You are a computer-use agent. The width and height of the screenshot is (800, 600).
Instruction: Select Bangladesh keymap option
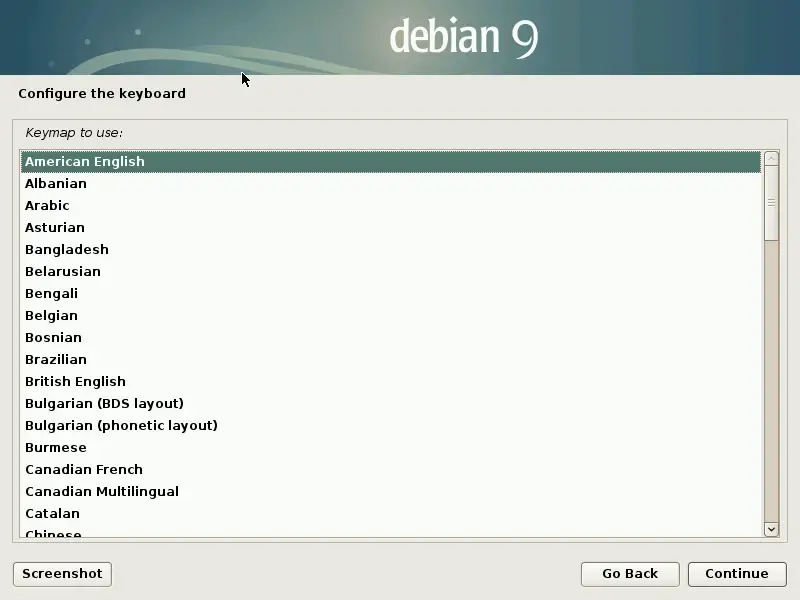coord(67,250)
